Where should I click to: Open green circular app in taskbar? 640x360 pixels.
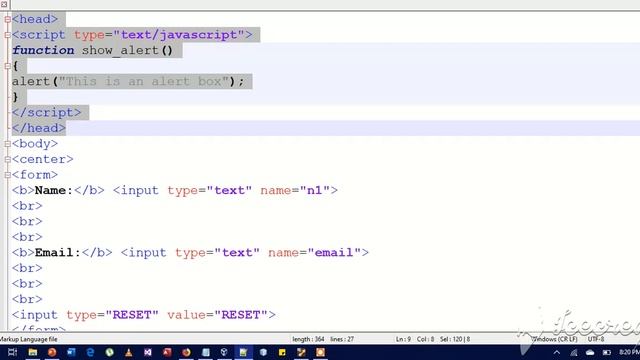[109, 352]
